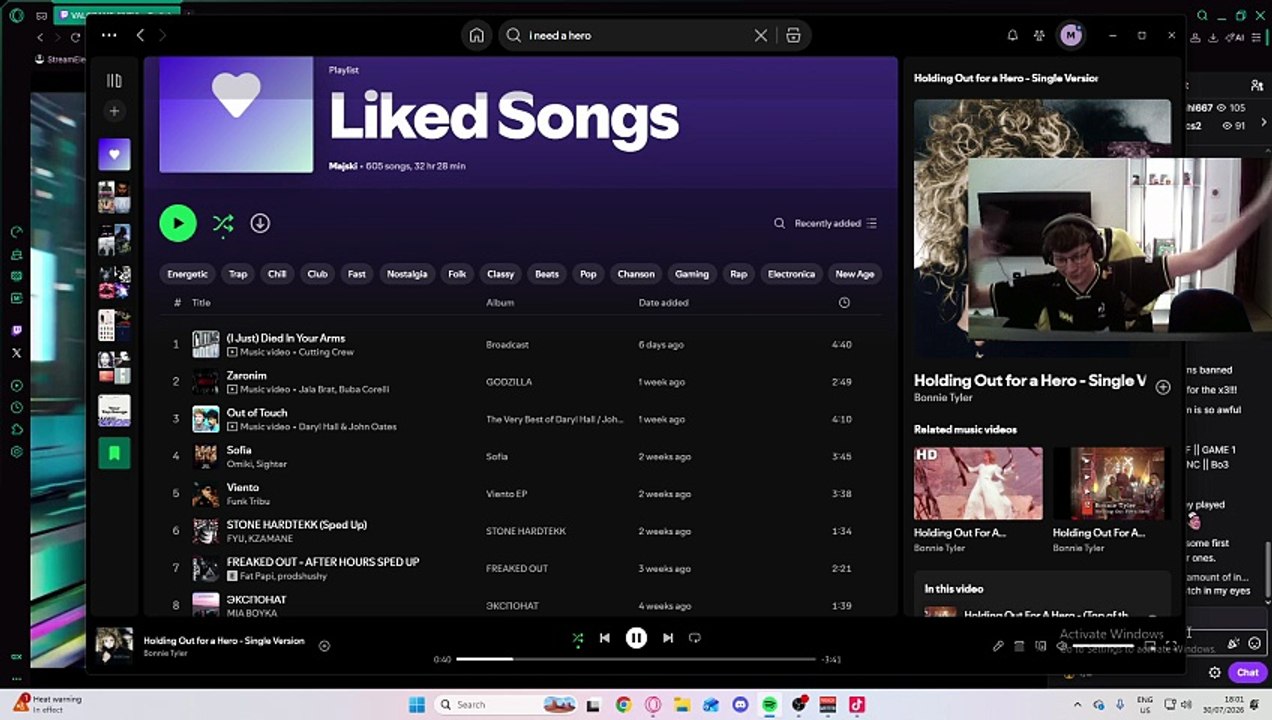This screenshot has height=720, width=1272.
Task: Open Discord from the taskbar
Action: [x=740, y=705]
